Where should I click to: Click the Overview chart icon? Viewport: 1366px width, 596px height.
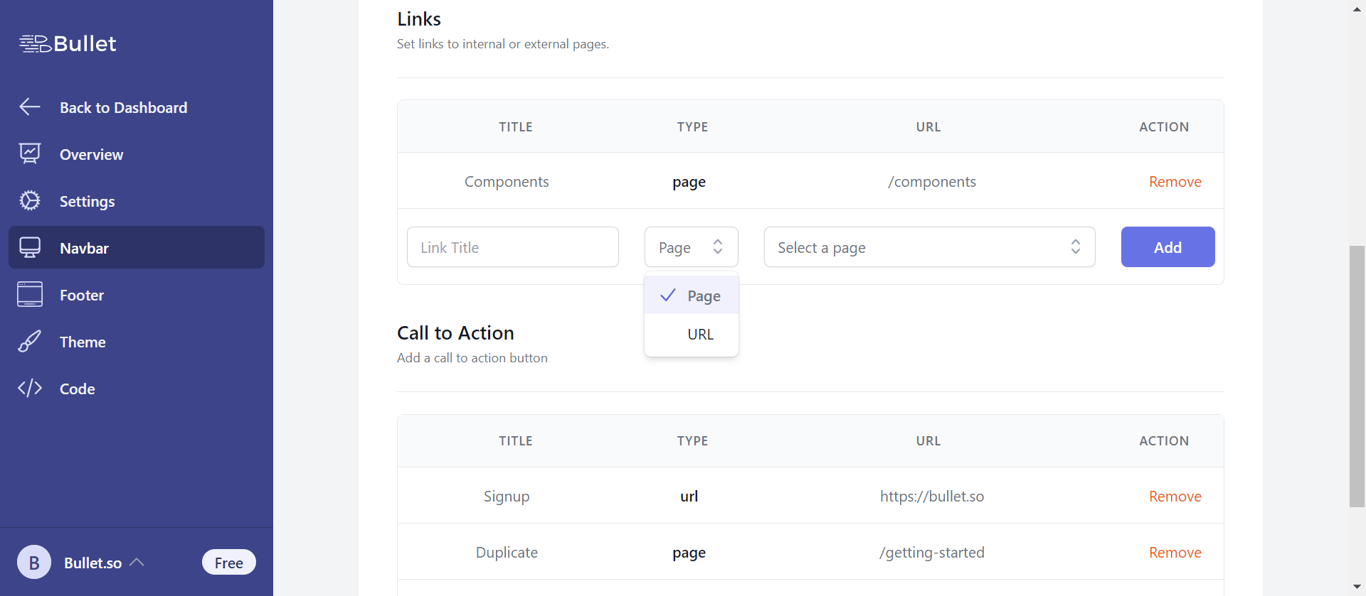point(30,154)
